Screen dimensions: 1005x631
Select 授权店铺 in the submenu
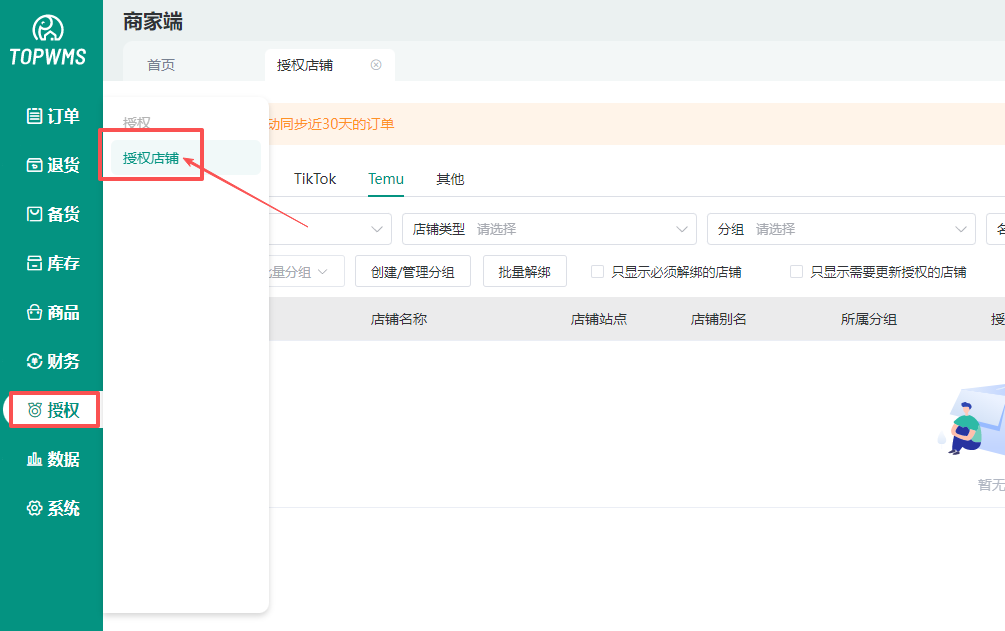[151, 158]
